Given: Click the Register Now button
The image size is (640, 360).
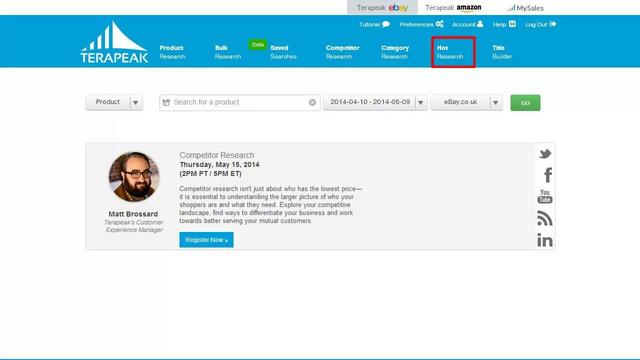Looking at the screenshot, I should [x=206, y=240].
